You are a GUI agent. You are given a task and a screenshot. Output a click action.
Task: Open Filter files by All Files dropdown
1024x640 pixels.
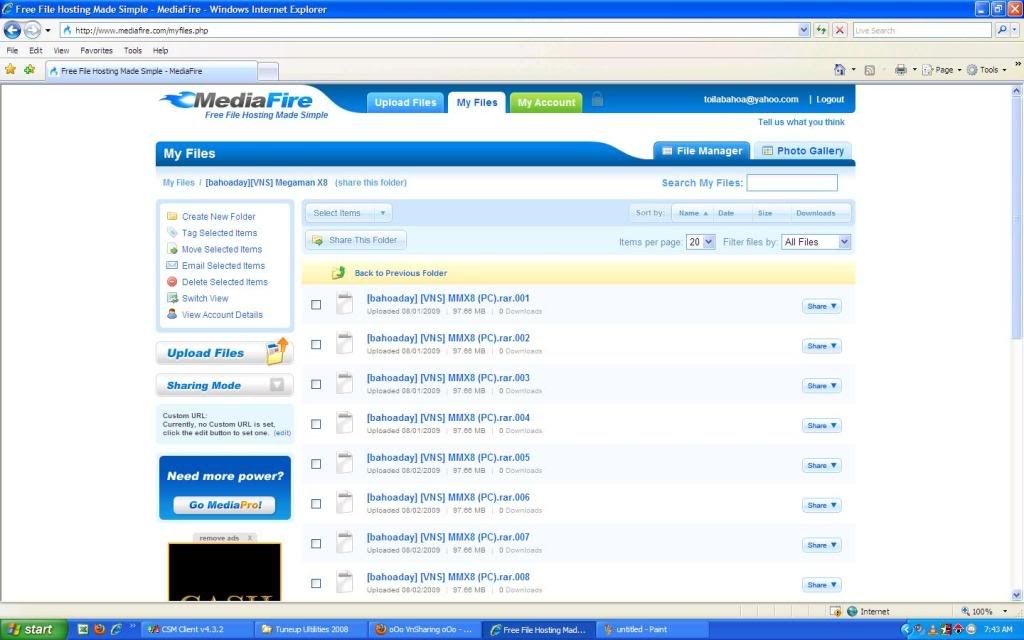point(816,242)
